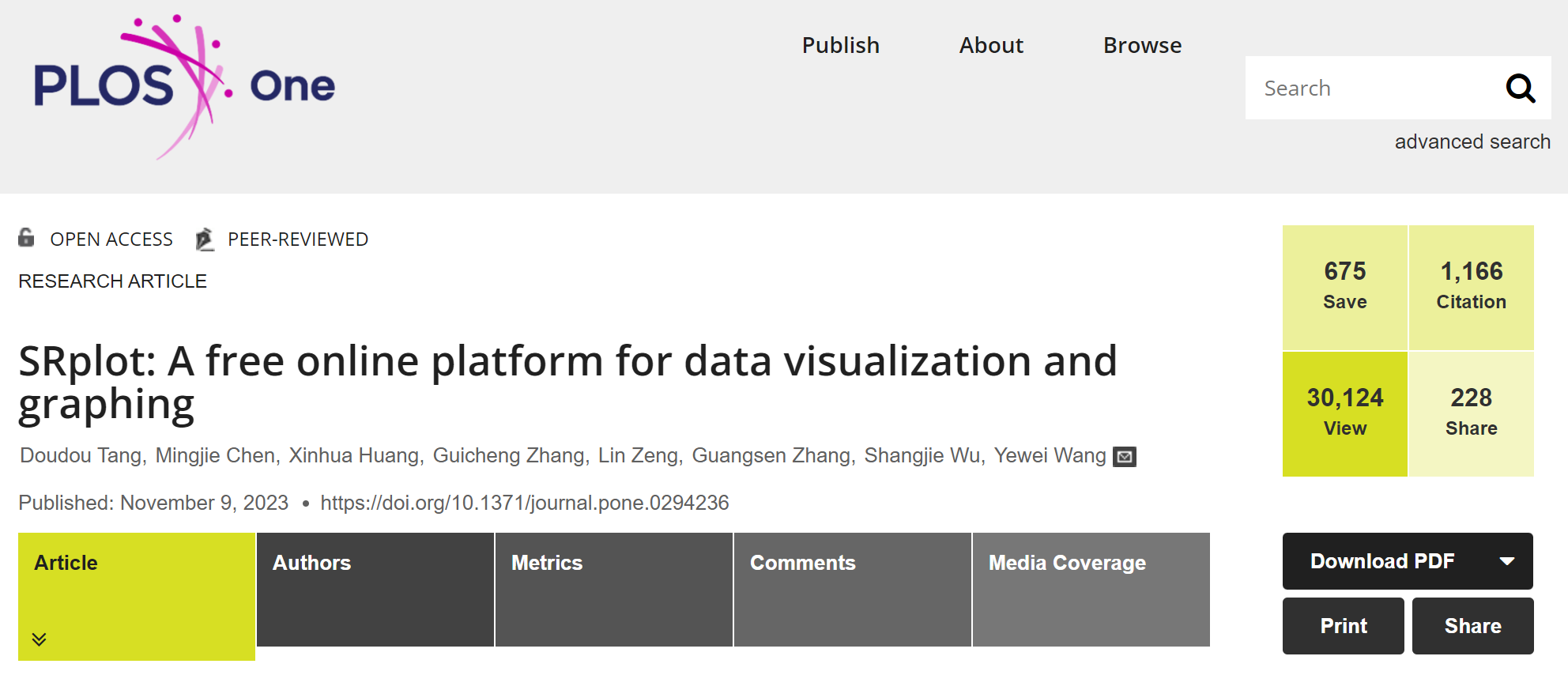Click author Guangsen Zhang
Image resolution: width=1568 pixels, height=675 pixels.
tap(771, 455)
